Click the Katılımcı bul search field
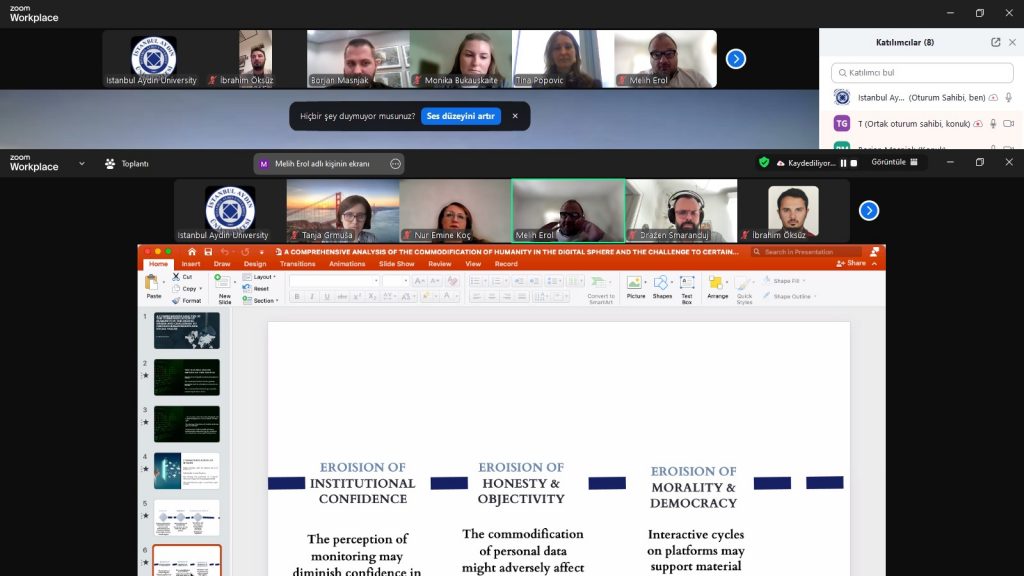This screenshot has width=1024, height=576. pyautogui.click(x=921, y=72)
